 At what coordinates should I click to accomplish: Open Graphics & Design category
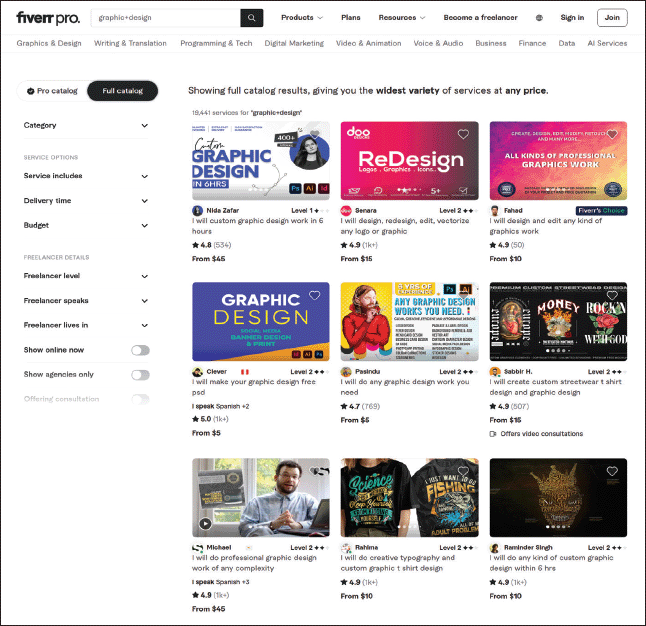coord(49,43)
